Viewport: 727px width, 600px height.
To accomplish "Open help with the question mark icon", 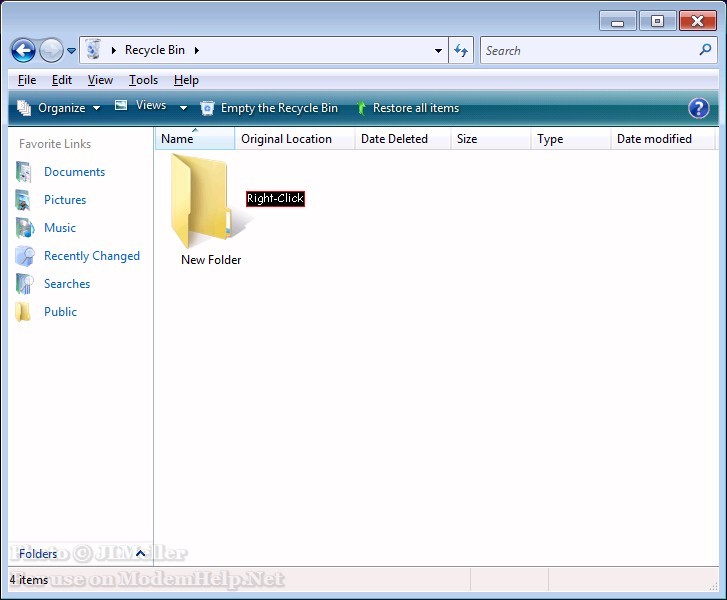I will coord(699,109).
